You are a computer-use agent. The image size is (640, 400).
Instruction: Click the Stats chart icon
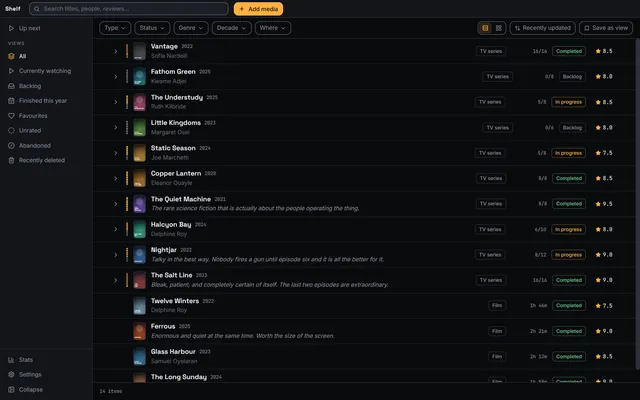tap(11, 360)
